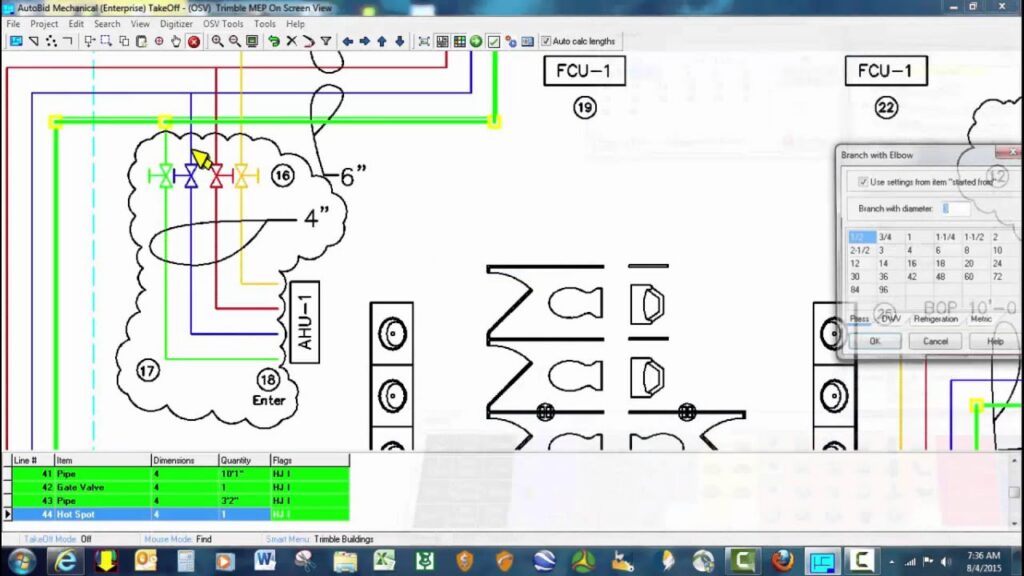1024x576 pixels.
Task: Click the Branch with diameter input field
Action: [x=955, y=208]
